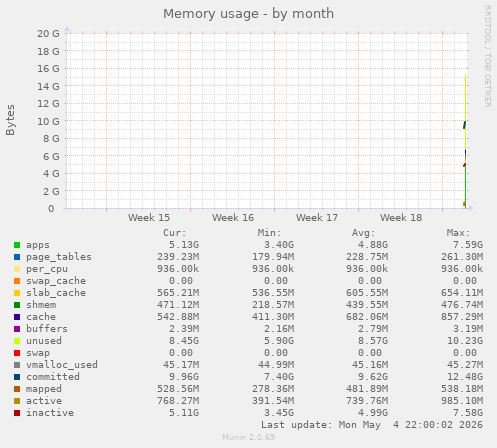The height and width of the screenshot is (448, 497).
Task: Click committed max value 12.48G
Action: click(x=465, y=377)
